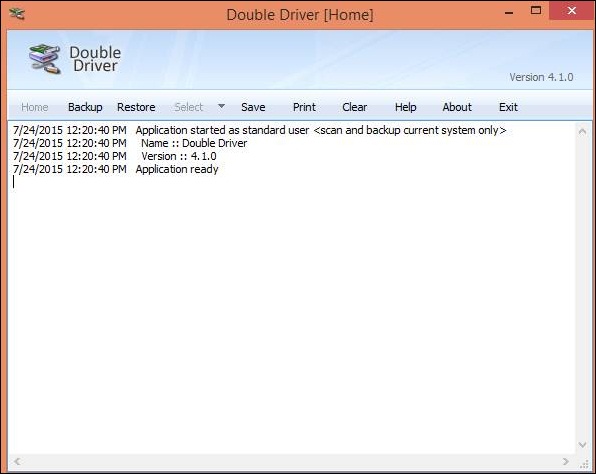The image size is (596, 474).
Task: Switch to the Restore section
Action: [136, 107]
